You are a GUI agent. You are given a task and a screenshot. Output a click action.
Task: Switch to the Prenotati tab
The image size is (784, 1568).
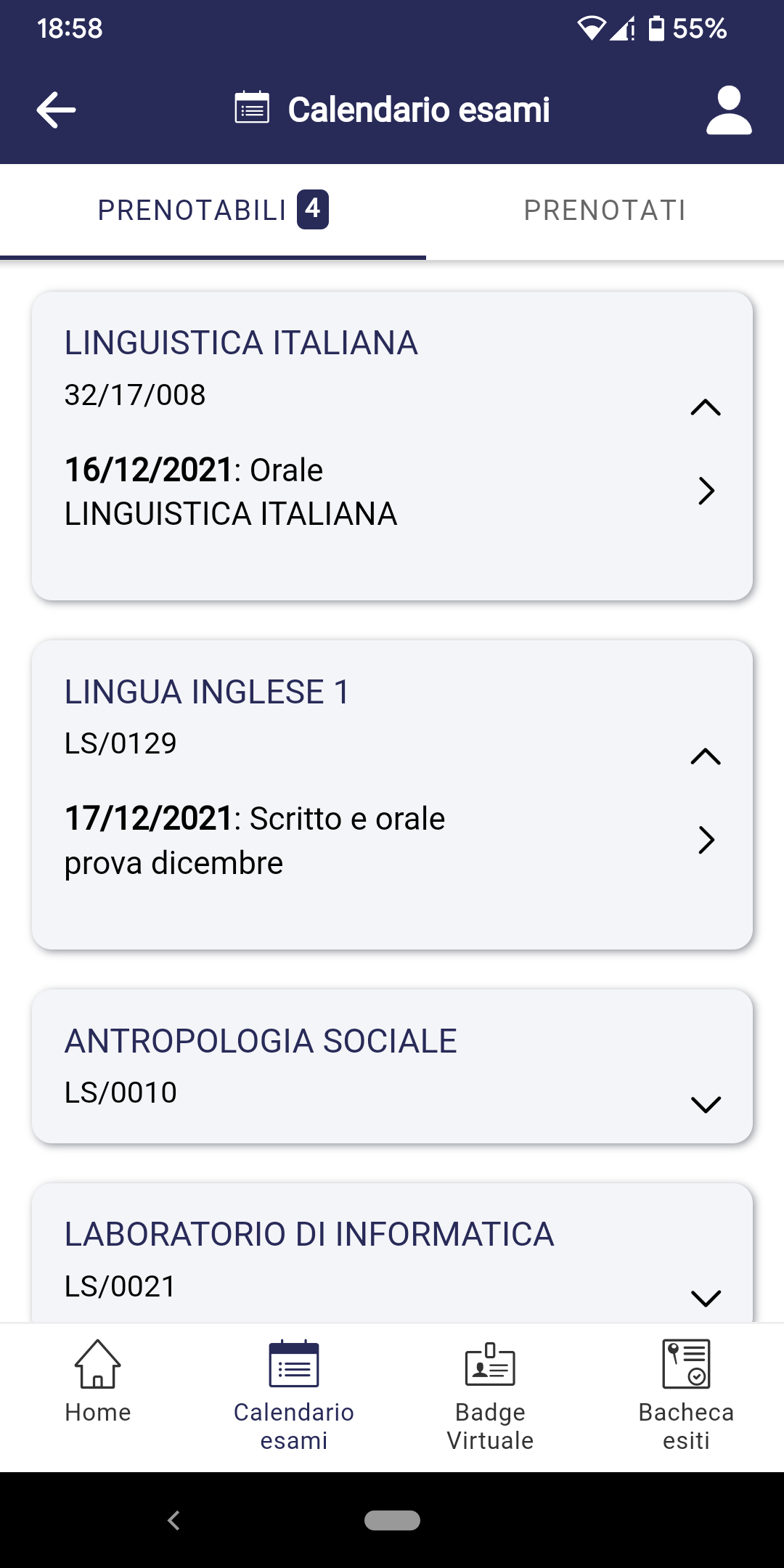click(605, 211)
